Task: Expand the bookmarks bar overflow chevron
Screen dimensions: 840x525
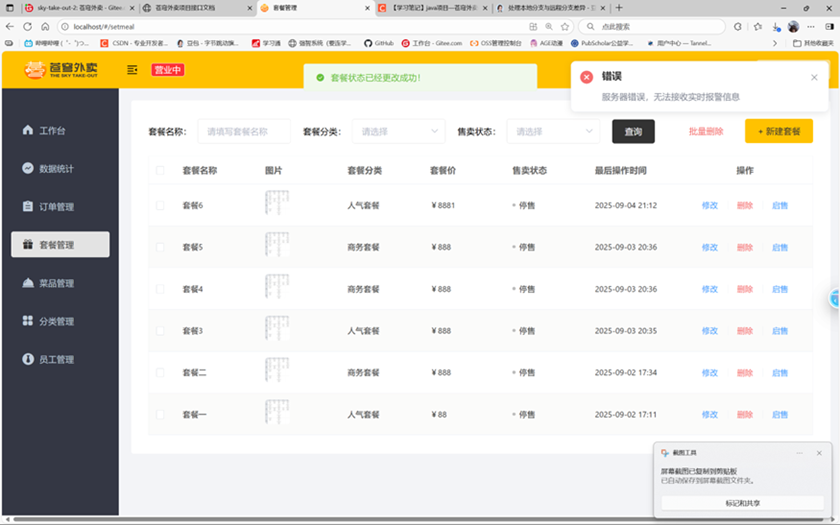Action: [775, 43]
